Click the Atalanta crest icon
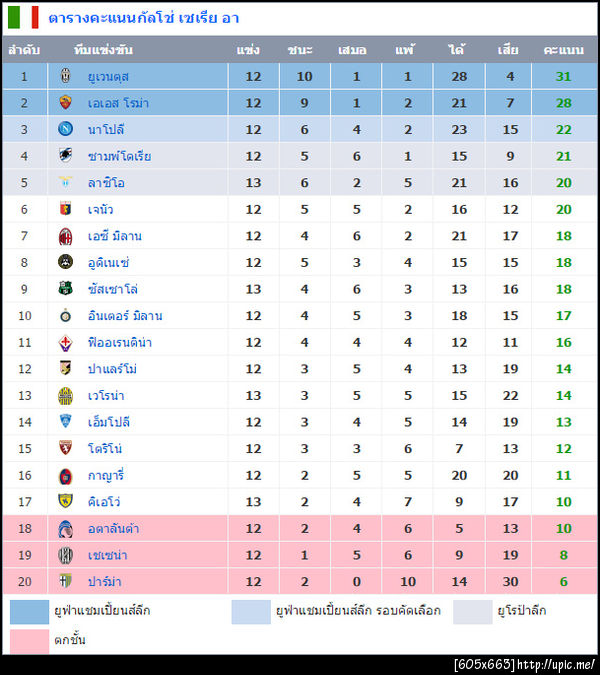The width and height of the screenshot is (600, 675). 66,528
